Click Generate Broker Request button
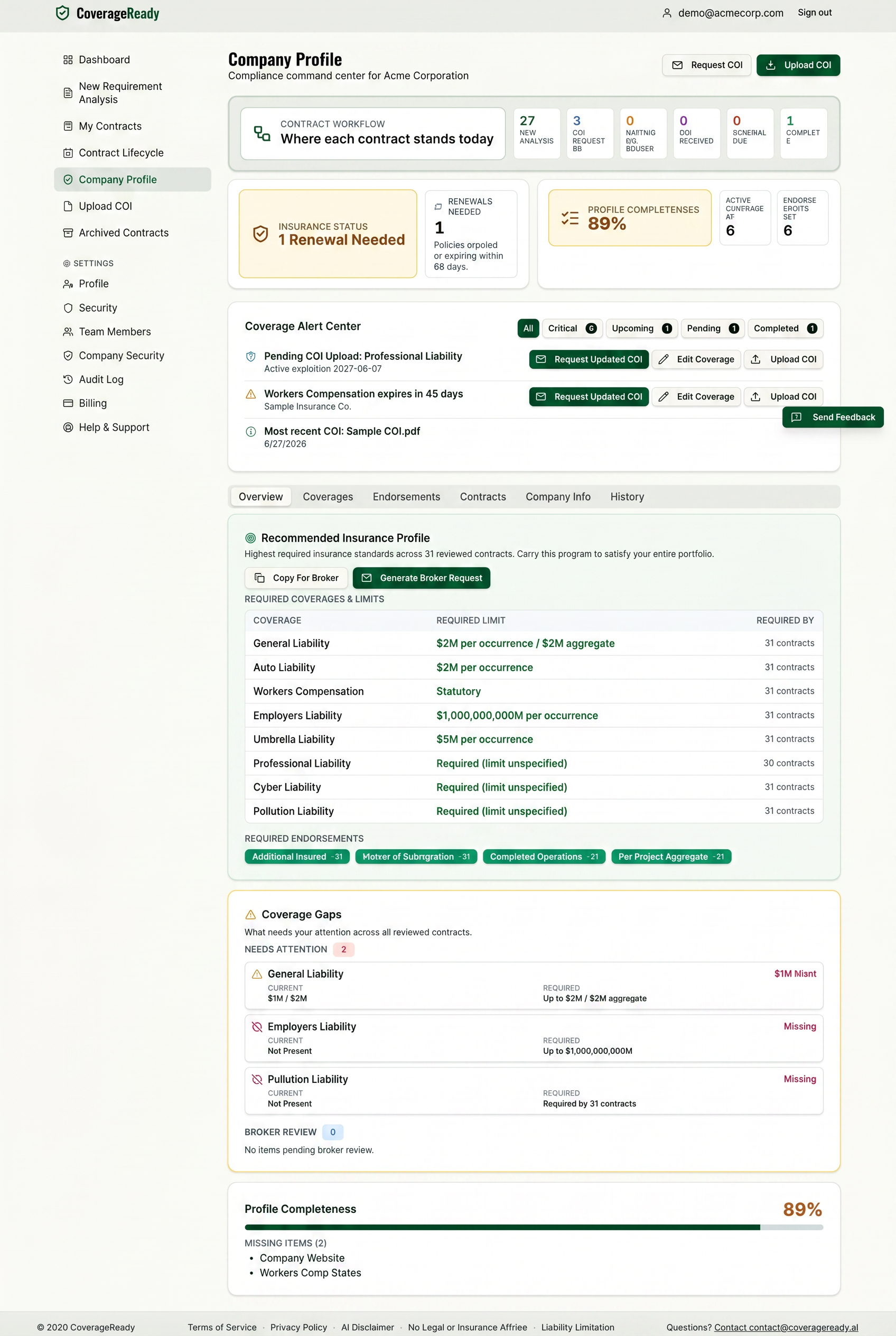The image size is (896, 1336). [x=421, y=578]
